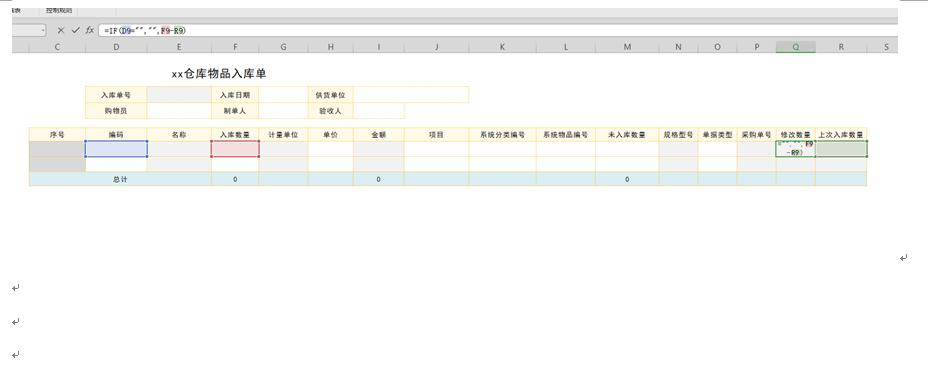
Task: Select column G header
Action: click(x=283, y=47)
